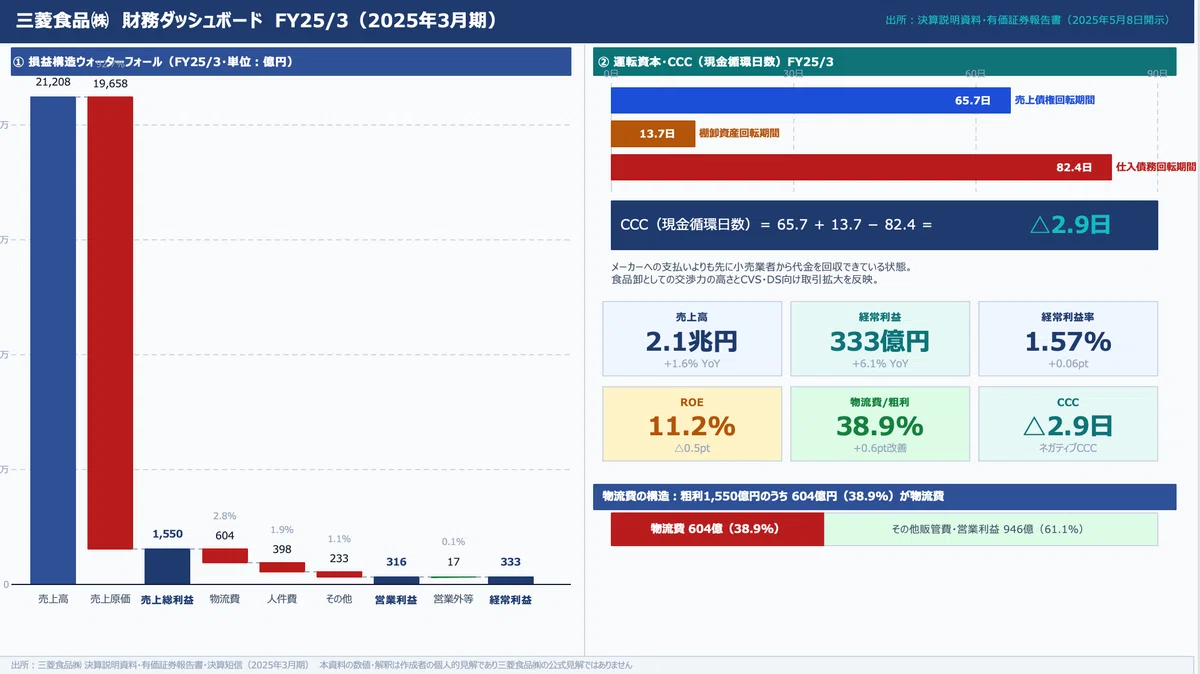Click the red 売上原価 bar labeled 19,658

click(x=110, y=323)
